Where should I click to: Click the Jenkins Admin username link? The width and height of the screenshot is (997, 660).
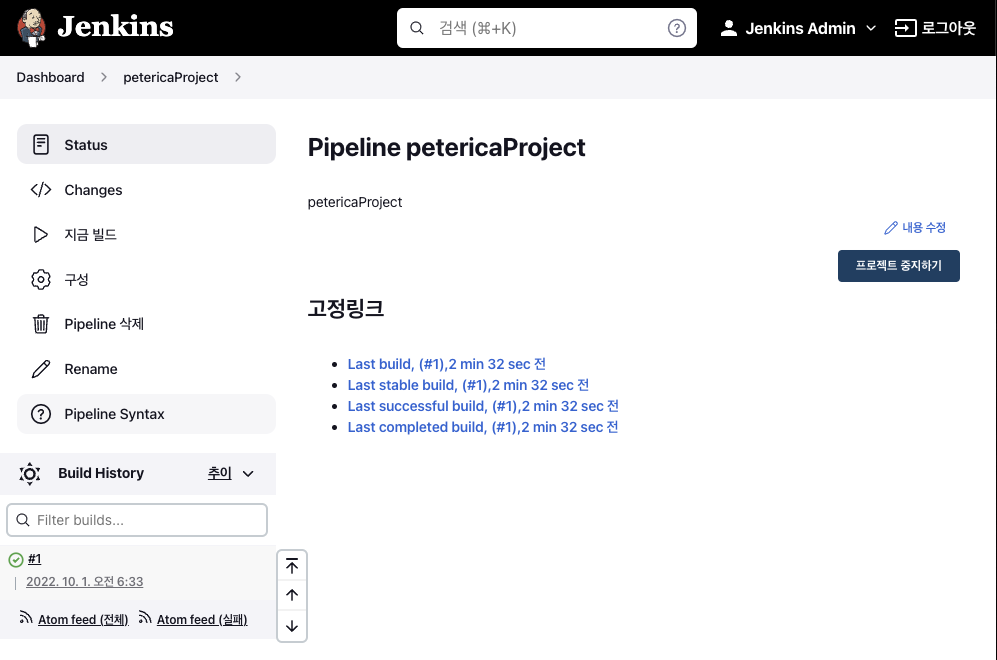pos(800,28)
